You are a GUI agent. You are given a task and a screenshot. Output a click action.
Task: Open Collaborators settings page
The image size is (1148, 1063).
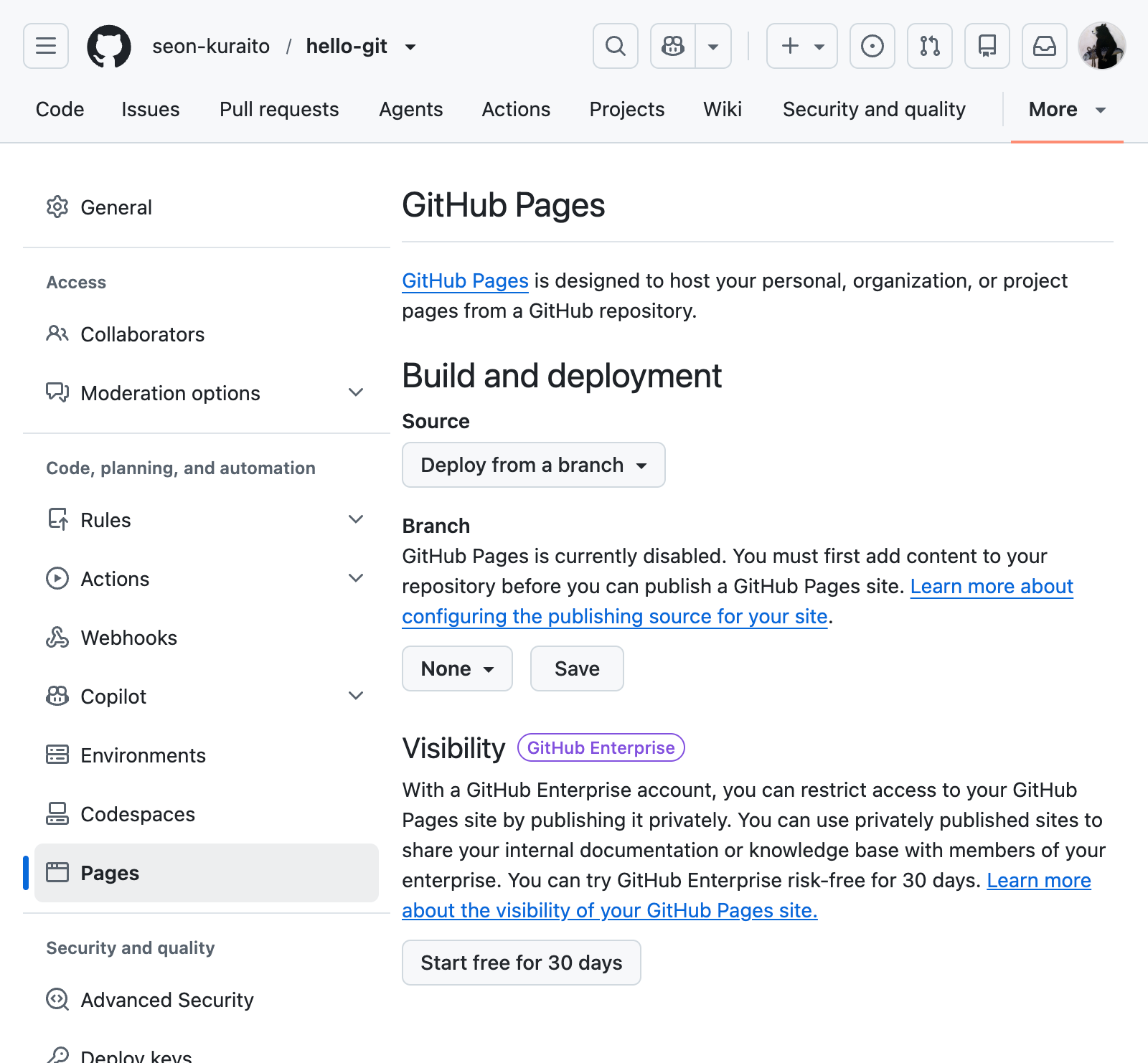(x=207, y=334)
